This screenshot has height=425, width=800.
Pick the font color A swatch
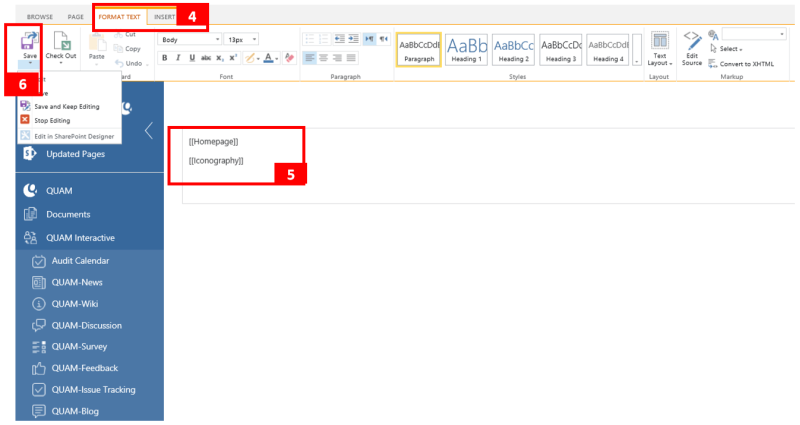(x=268, y=58)
